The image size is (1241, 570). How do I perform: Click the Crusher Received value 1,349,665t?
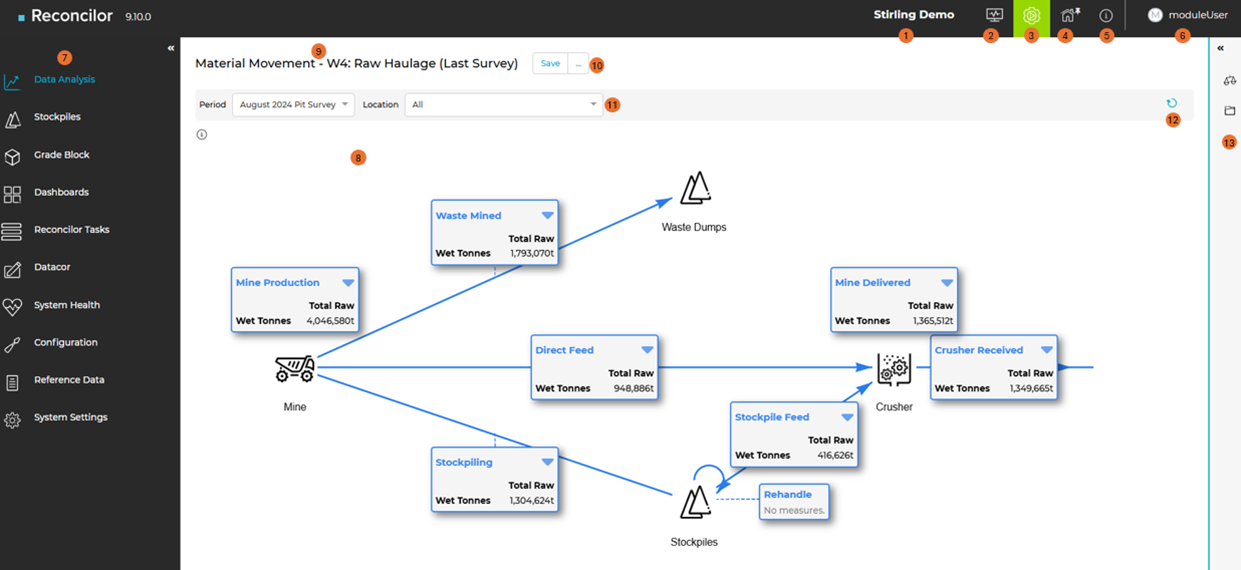[1031, 388]
